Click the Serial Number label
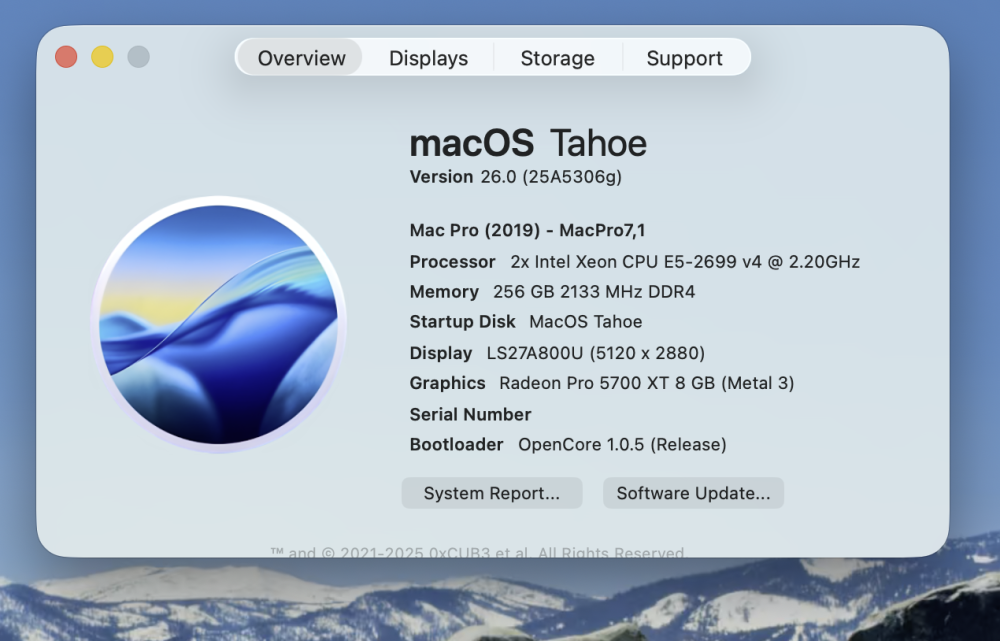This screenshot has width=1000, height=641. pos(470,415)
